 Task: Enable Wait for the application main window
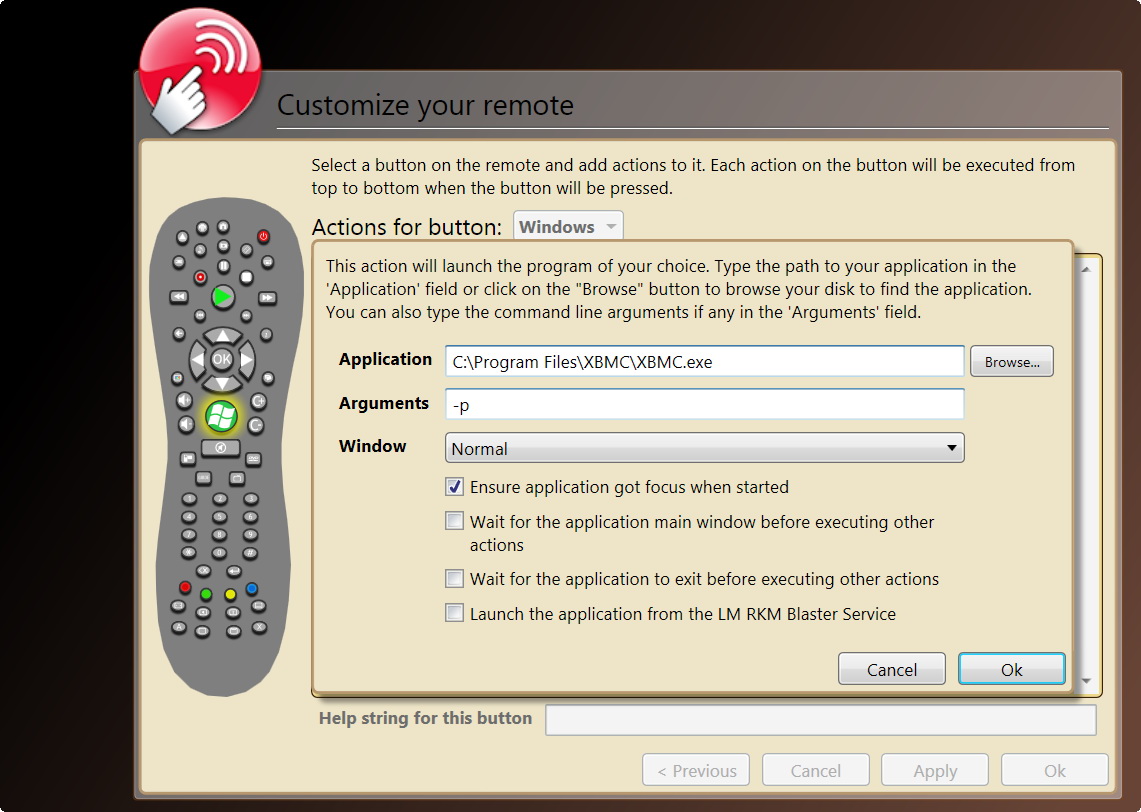point(454,521)
